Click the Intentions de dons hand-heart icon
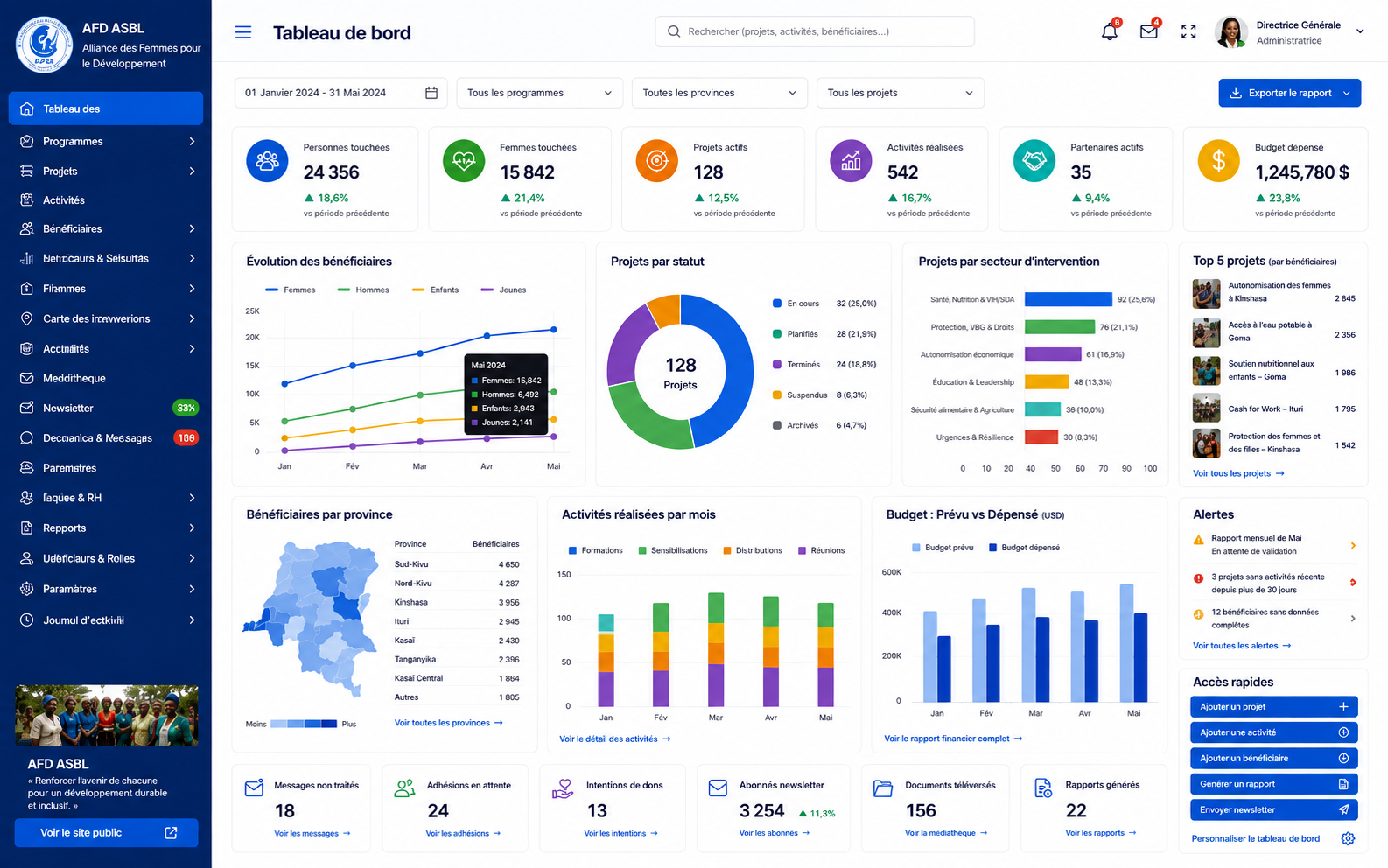This screenshot has height=868, width=1388. click(x=562, y=788)
